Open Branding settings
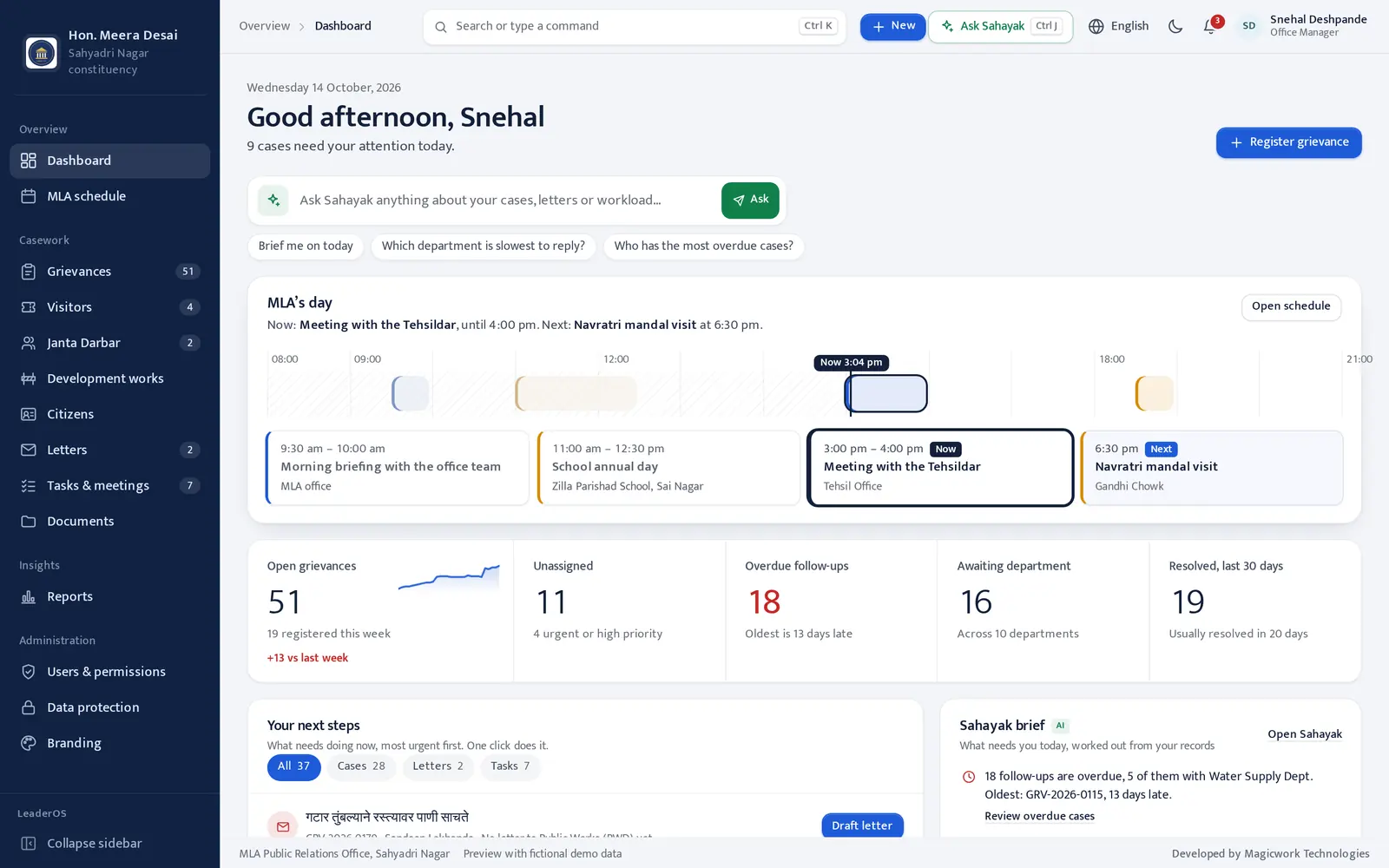The height and width of the screenshot is (868, 1389). [x=109, y=743]
